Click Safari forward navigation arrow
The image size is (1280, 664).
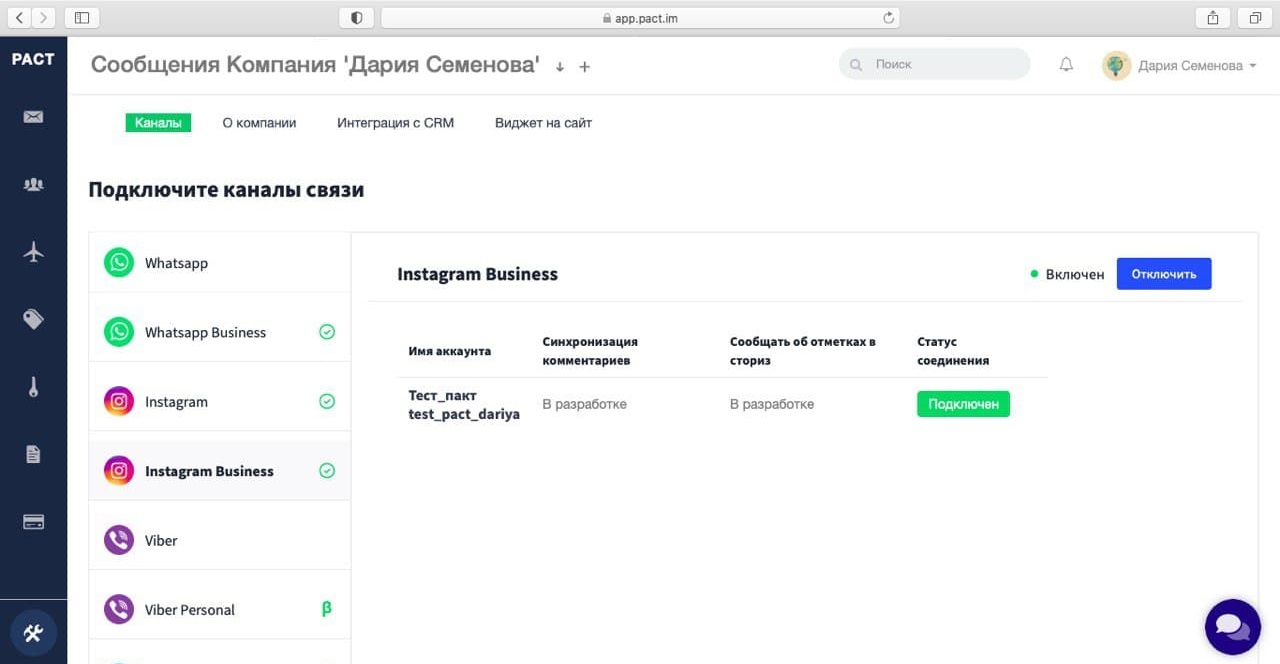coord(43,17)
